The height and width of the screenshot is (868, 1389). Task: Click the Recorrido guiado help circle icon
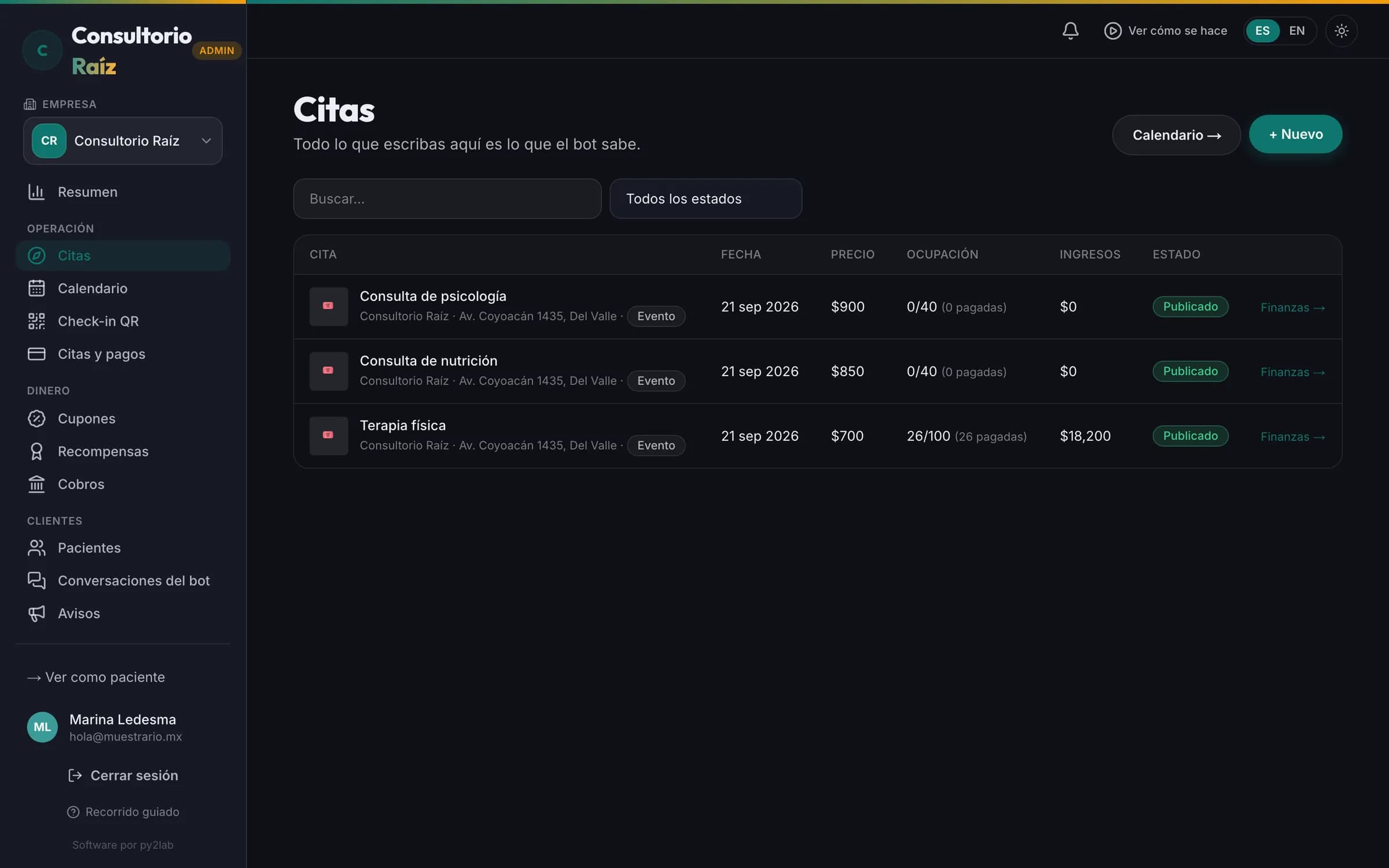73,812
